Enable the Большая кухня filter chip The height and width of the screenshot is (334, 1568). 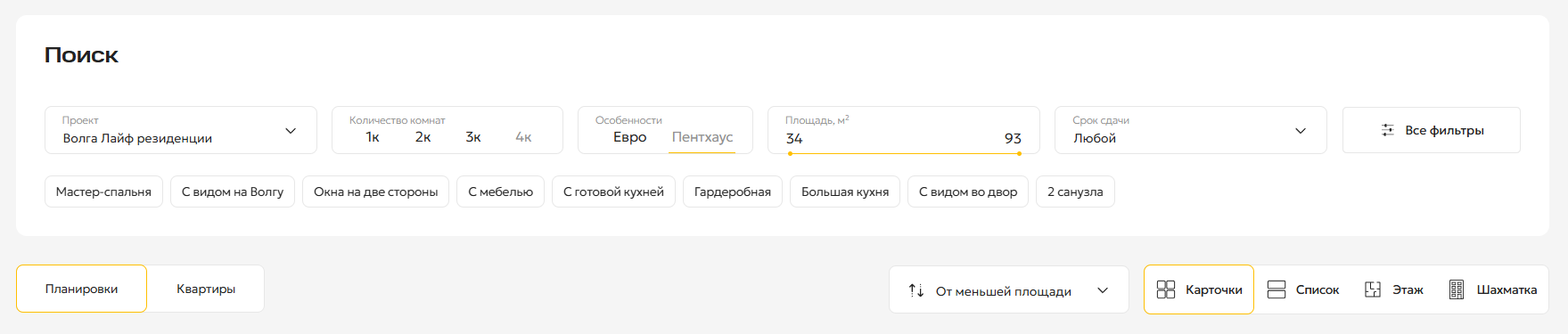845,191
